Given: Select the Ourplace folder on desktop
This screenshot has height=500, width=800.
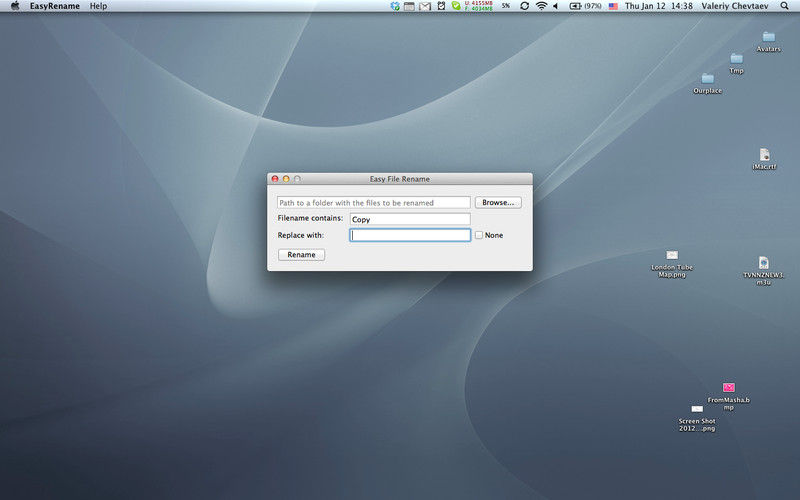Looking at the screenshot, I should click(707, 84).
